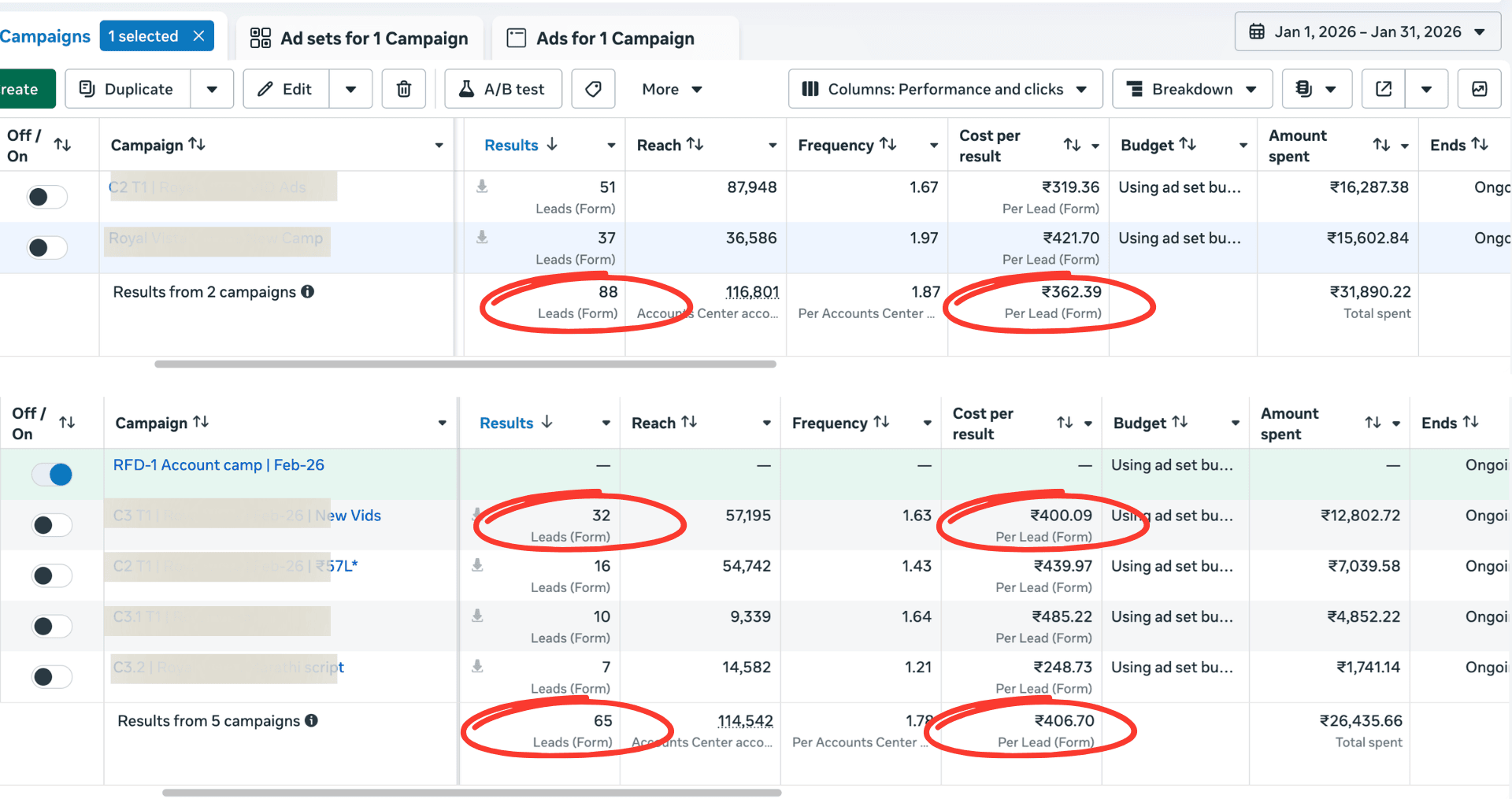Open the date range Jan 2026 dropdown

coord(1367,32)
